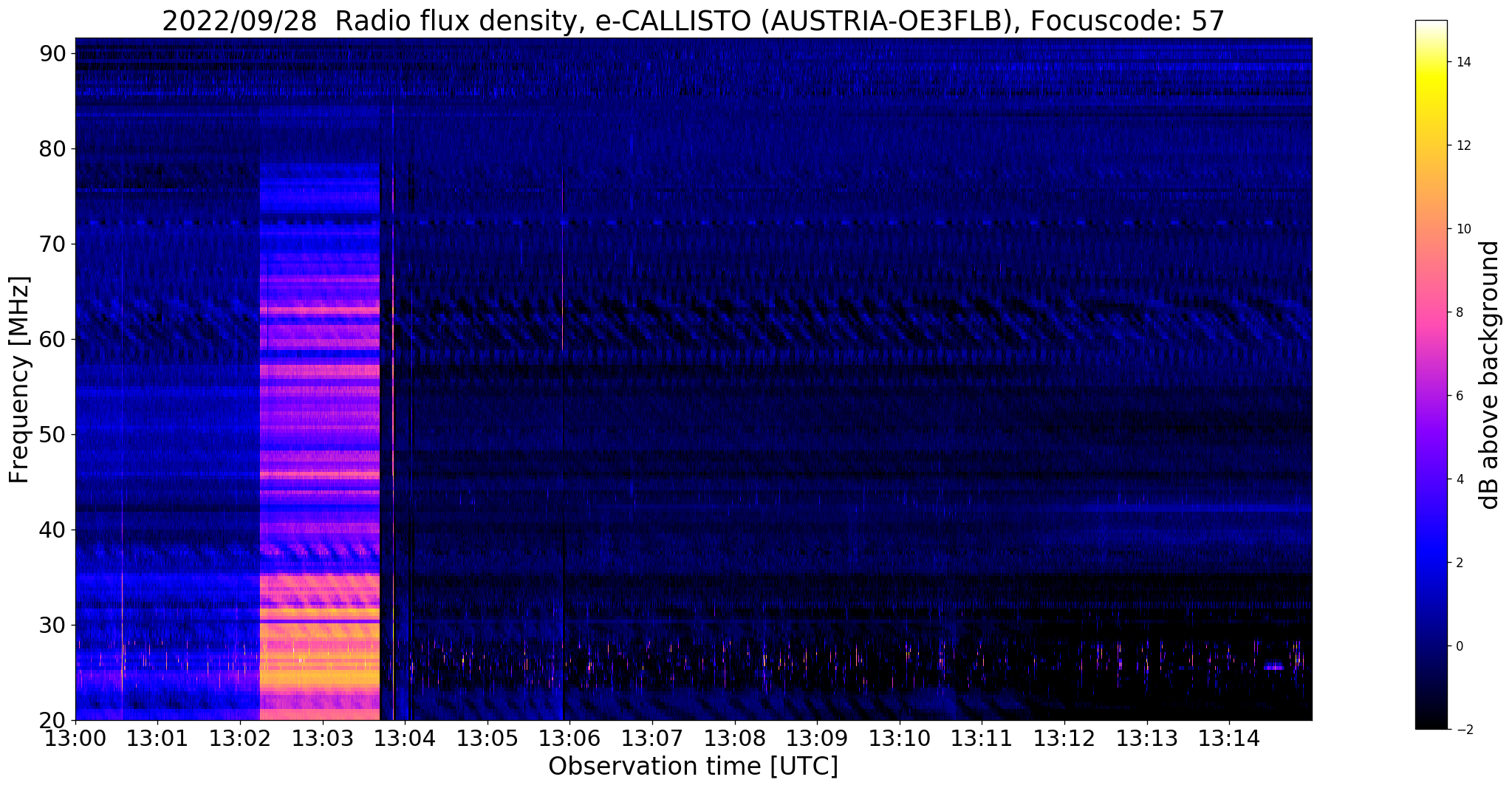The image size is (1512, 788).
Task: Click the 50 MHz frequency tick label
Action: click(x=52, y=434)
